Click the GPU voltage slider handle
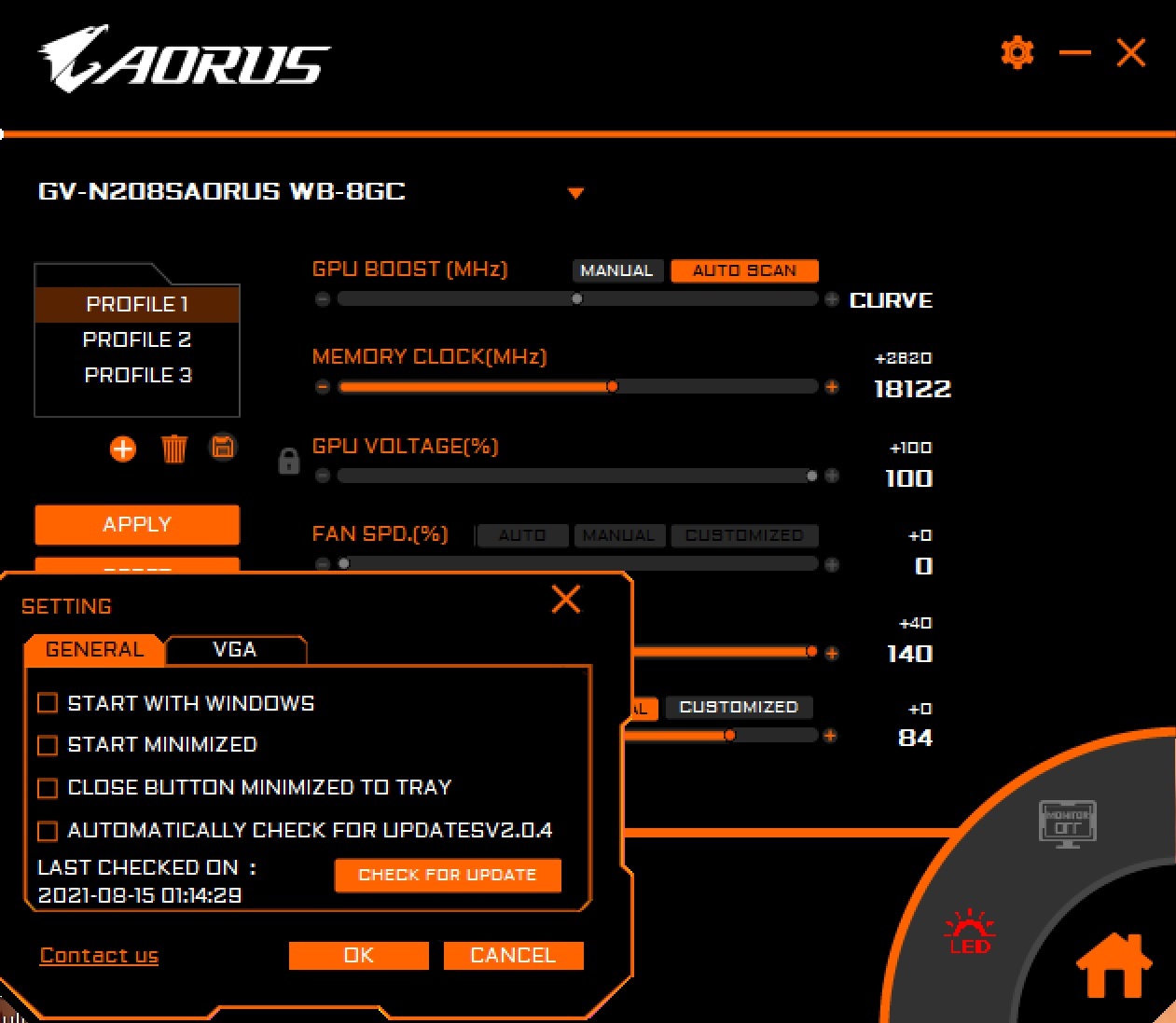Image resolution: width=1176 pixels, height=1023 pixels. [811, 476]
